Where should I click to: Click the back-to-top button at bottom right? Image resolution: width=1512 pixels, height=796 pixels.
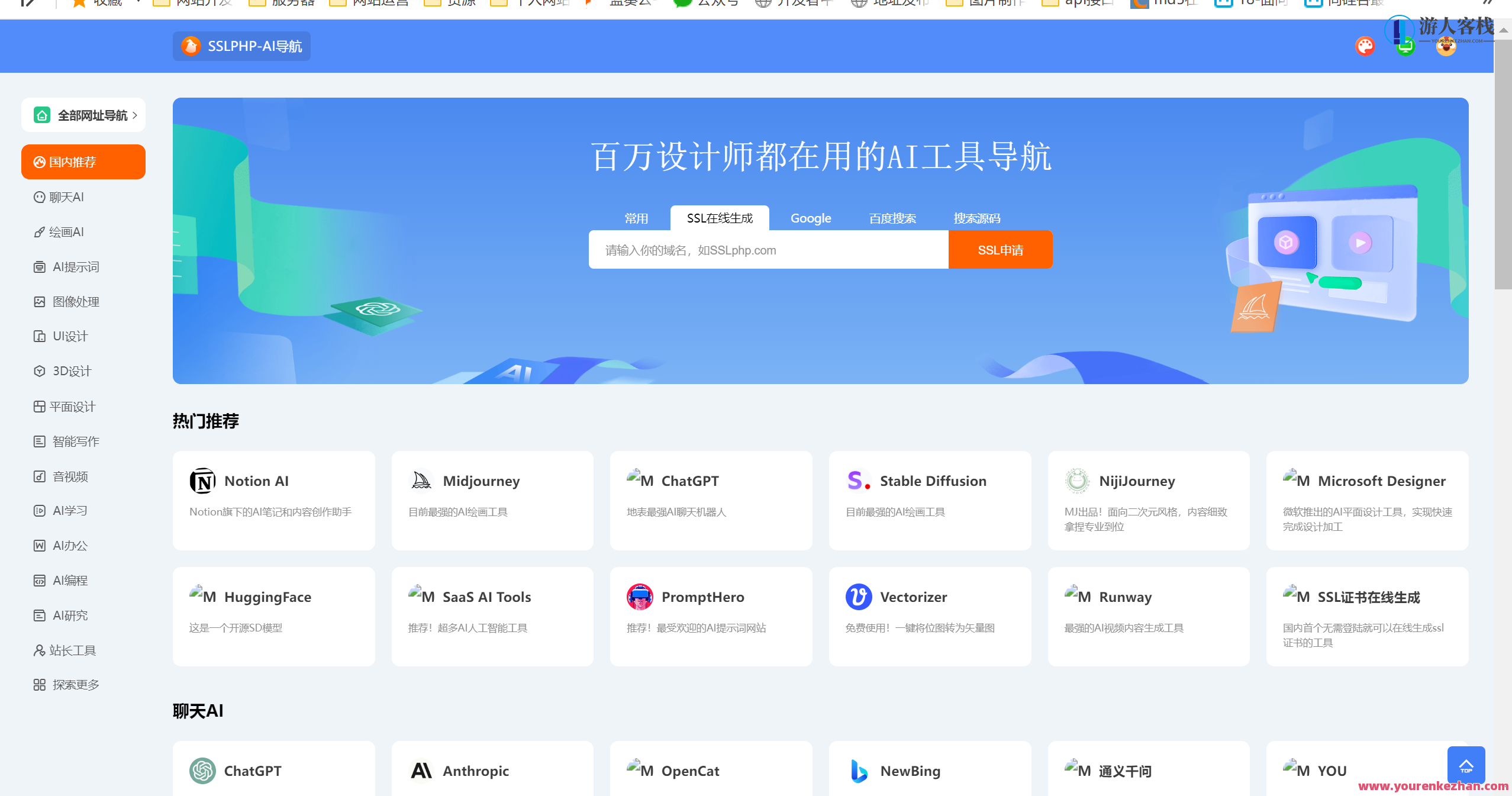click(1466, 765)
